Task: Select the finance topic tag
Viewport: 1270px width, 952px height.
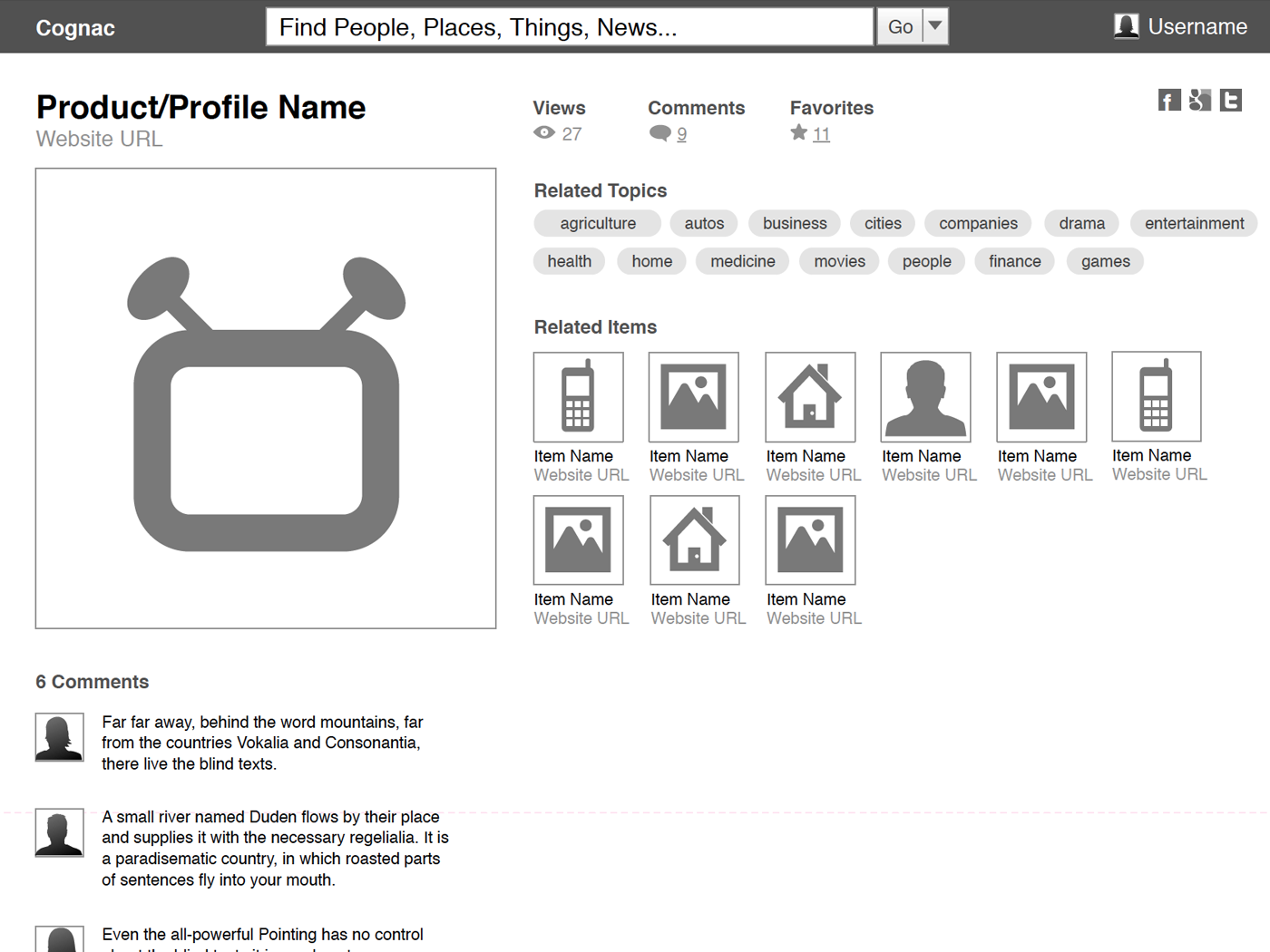Action: click(1014, 261)
